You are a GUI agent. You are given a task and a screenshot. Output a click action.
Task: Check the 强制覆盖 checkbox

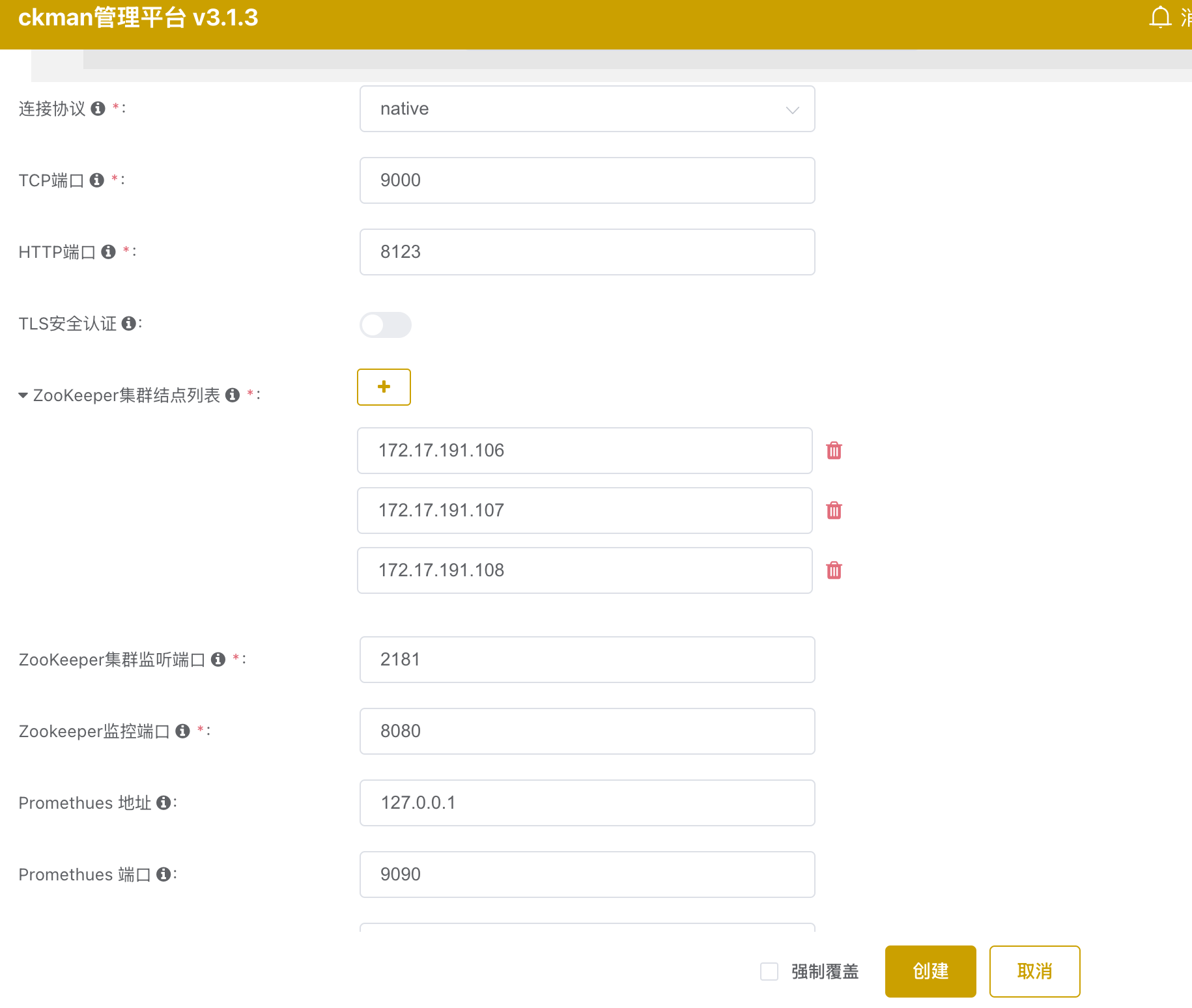769,972
